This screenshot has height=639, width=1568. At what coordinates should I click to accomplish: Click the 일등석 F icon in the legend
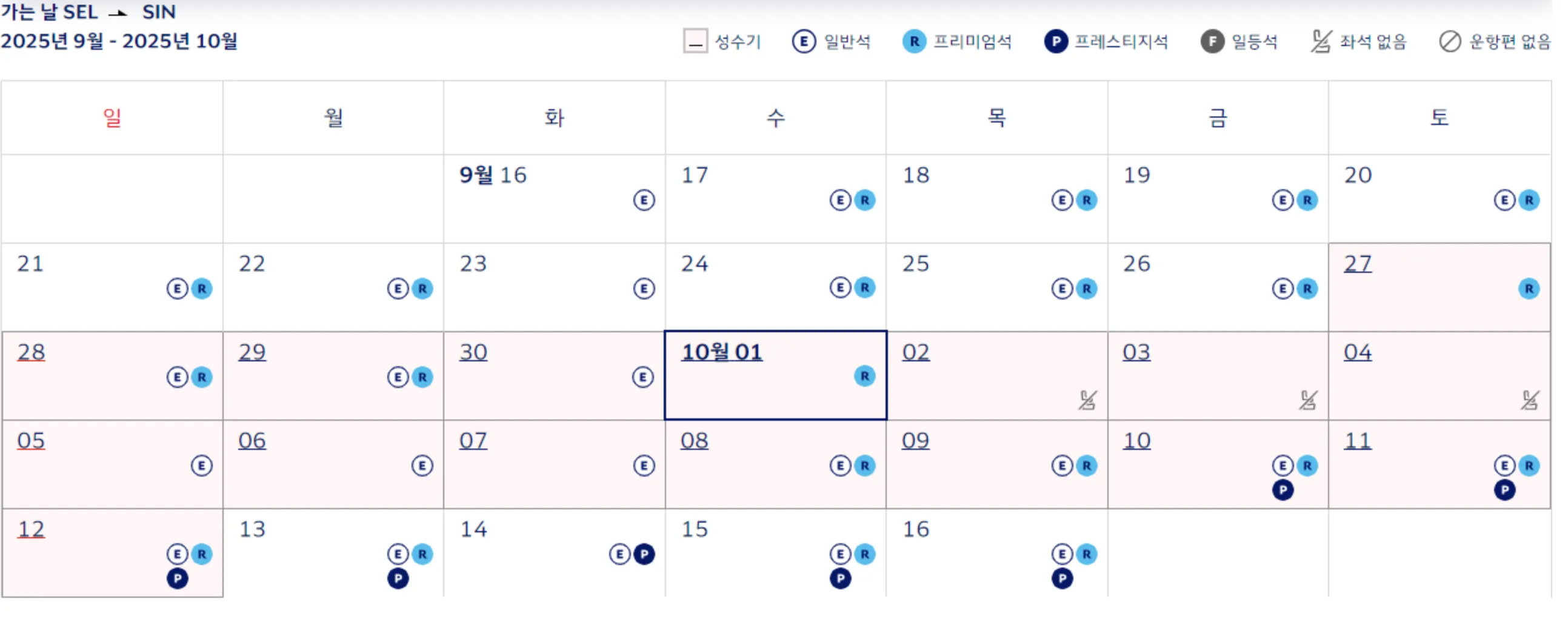coord(1212,41)
